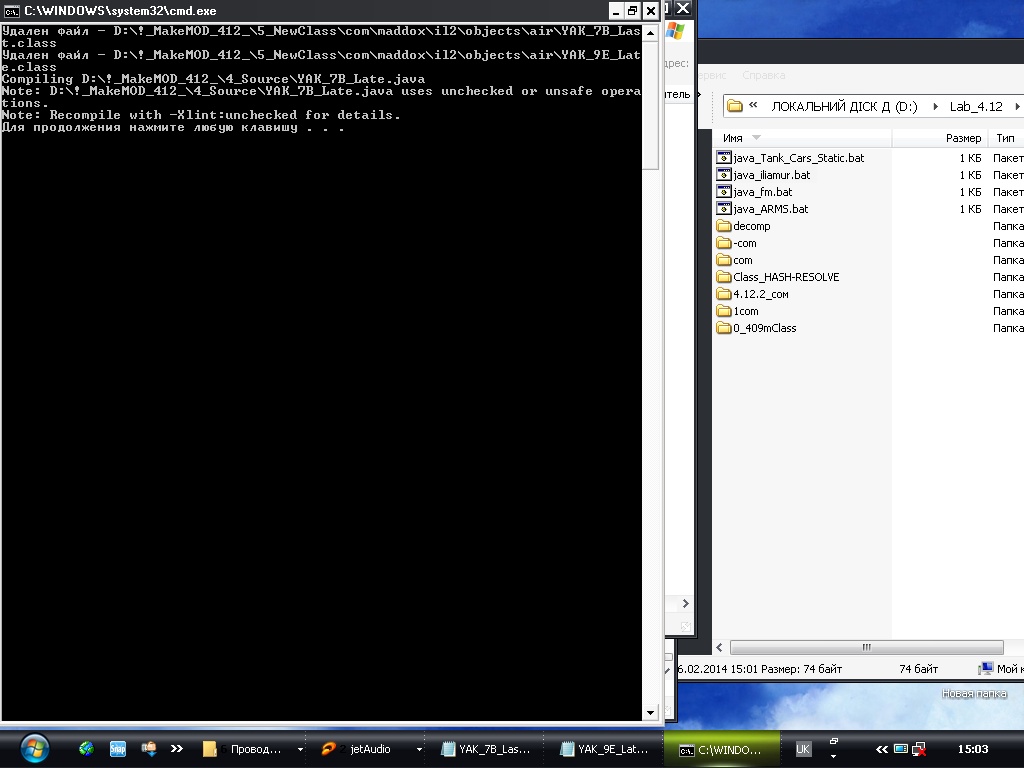Click the third quick-launch icon before chevrons
Image resolution: width=1024 pixels, height=768 pixels.
pos(149,749)
